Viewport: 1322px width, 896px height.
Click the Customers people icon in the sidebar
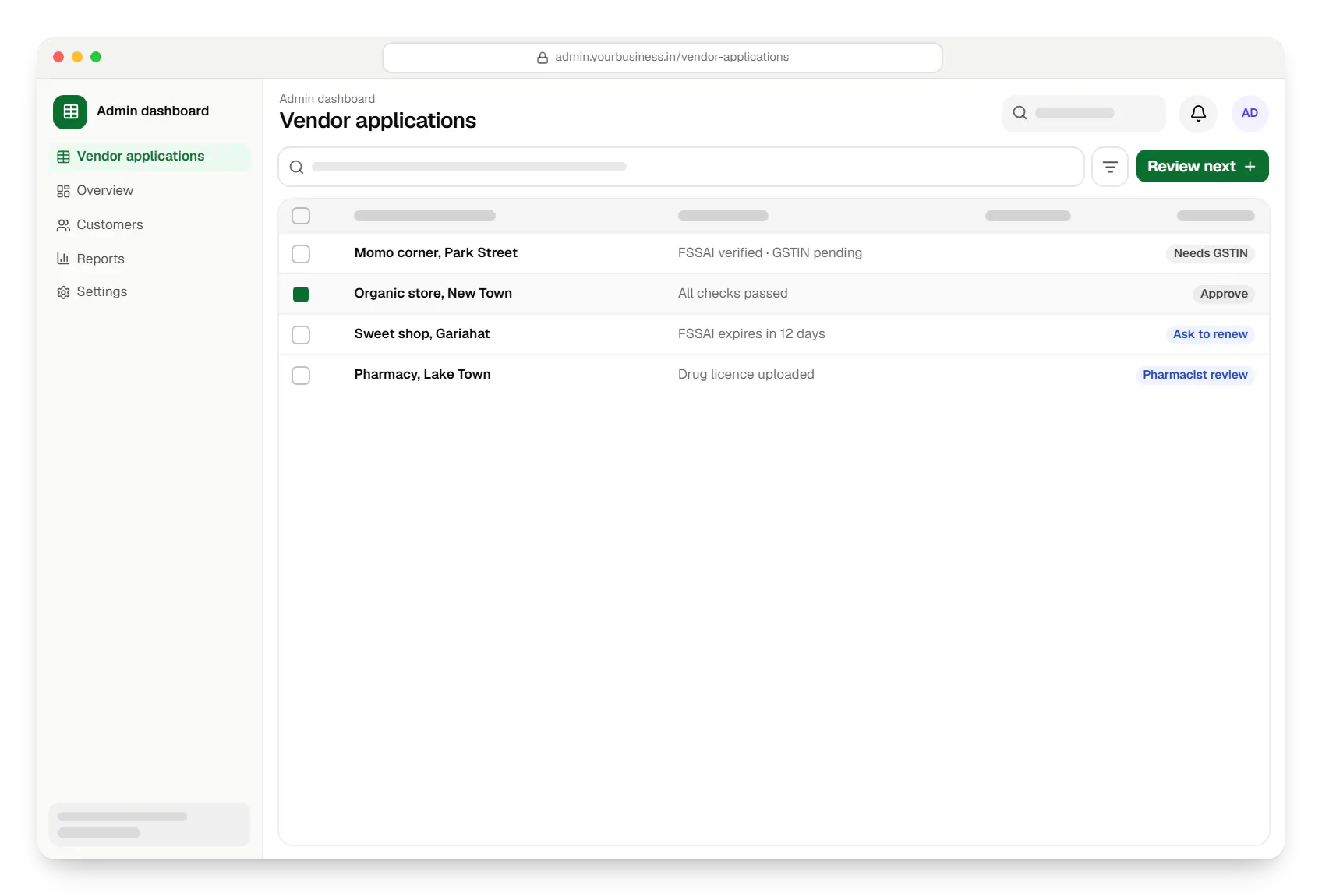[63, 225]
